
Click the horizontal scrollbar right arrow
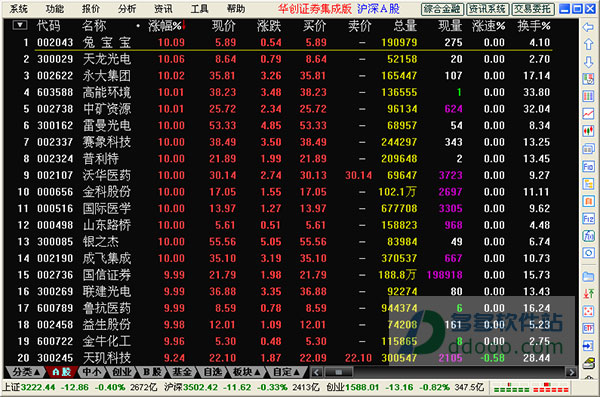[571, 372]
